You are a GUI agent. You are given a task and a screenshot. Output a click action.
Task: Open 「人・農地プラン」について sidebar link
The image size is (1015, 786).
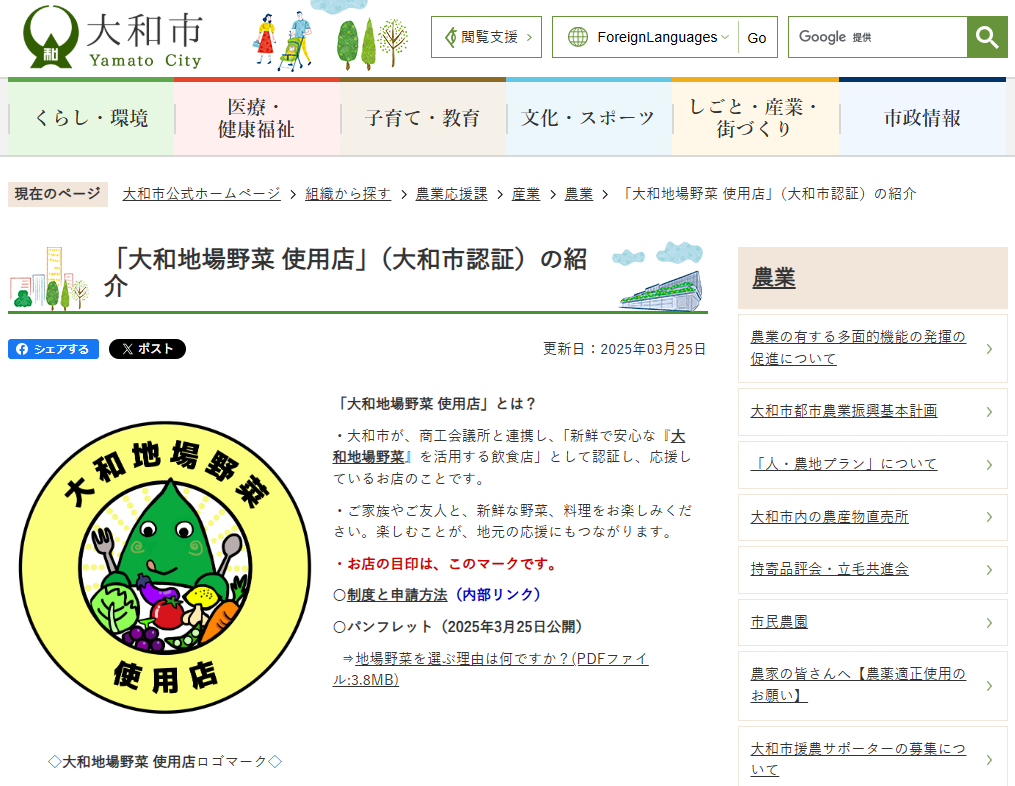click(843, 464)
